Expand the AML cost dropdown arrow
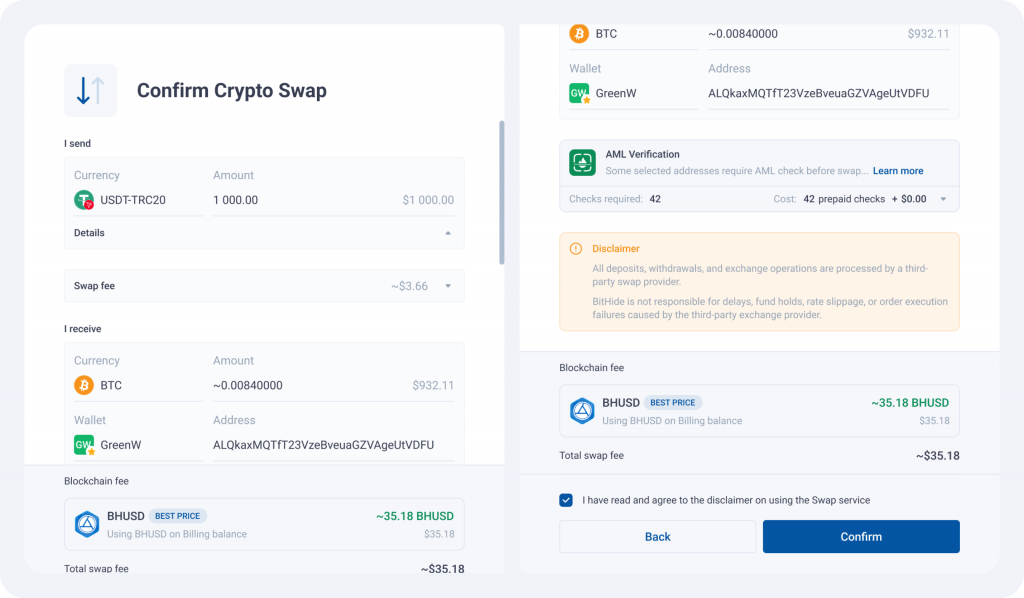This screenshot has height=598, width=1024. (x=942, y=199)
